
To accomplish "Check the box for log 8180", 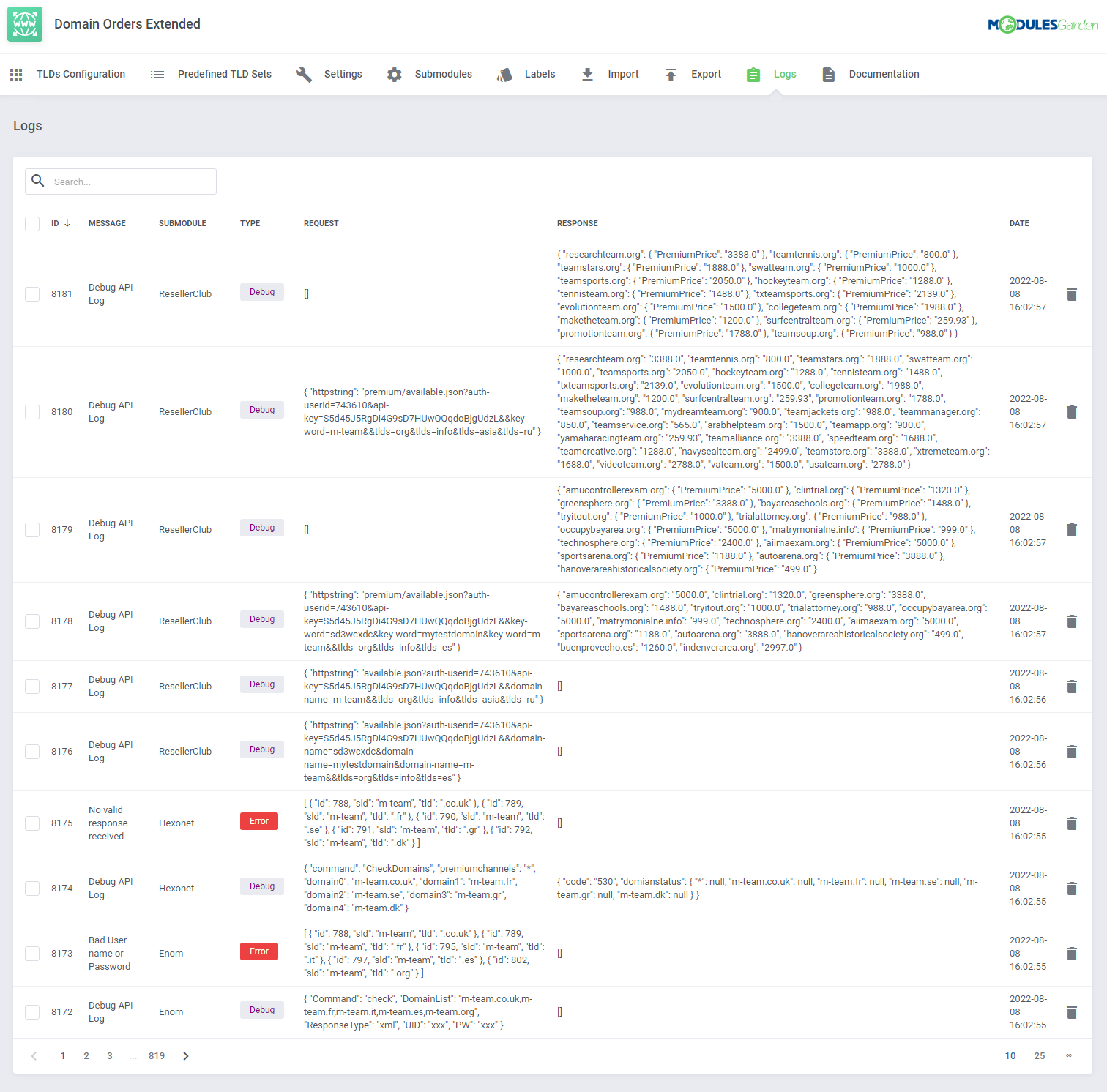I will tap(32, 412).
